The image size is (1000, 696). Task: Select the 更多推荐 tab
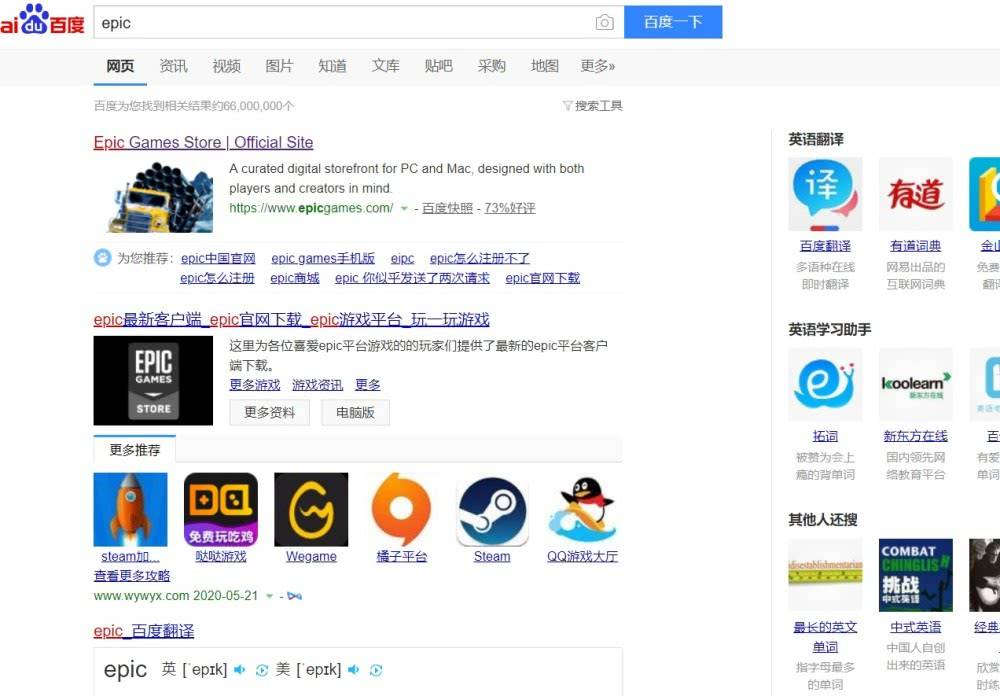pyautogui.click(x=135, y=450)
